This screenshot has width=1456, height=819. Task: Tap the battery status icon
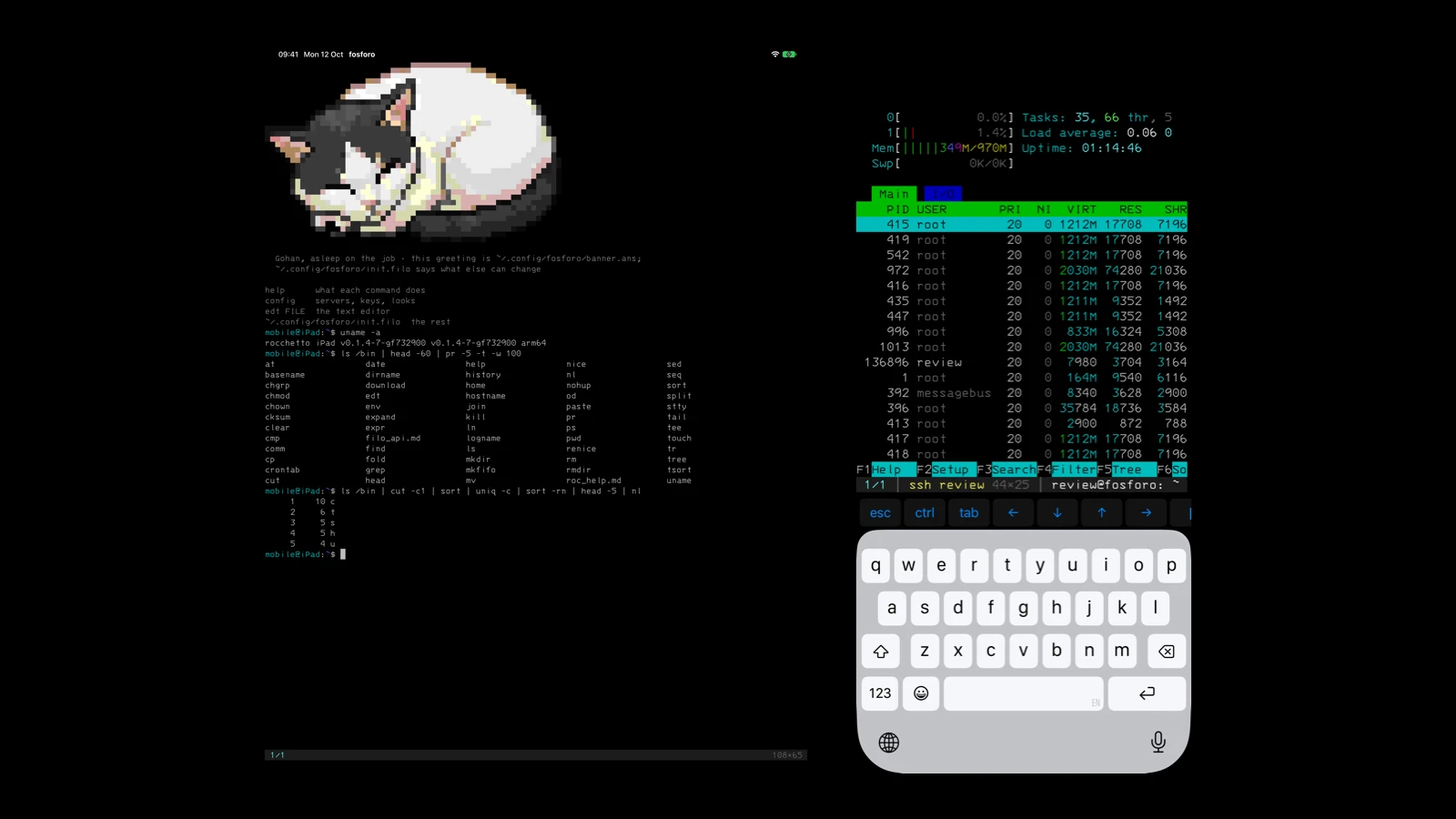[x=789, y=55]
